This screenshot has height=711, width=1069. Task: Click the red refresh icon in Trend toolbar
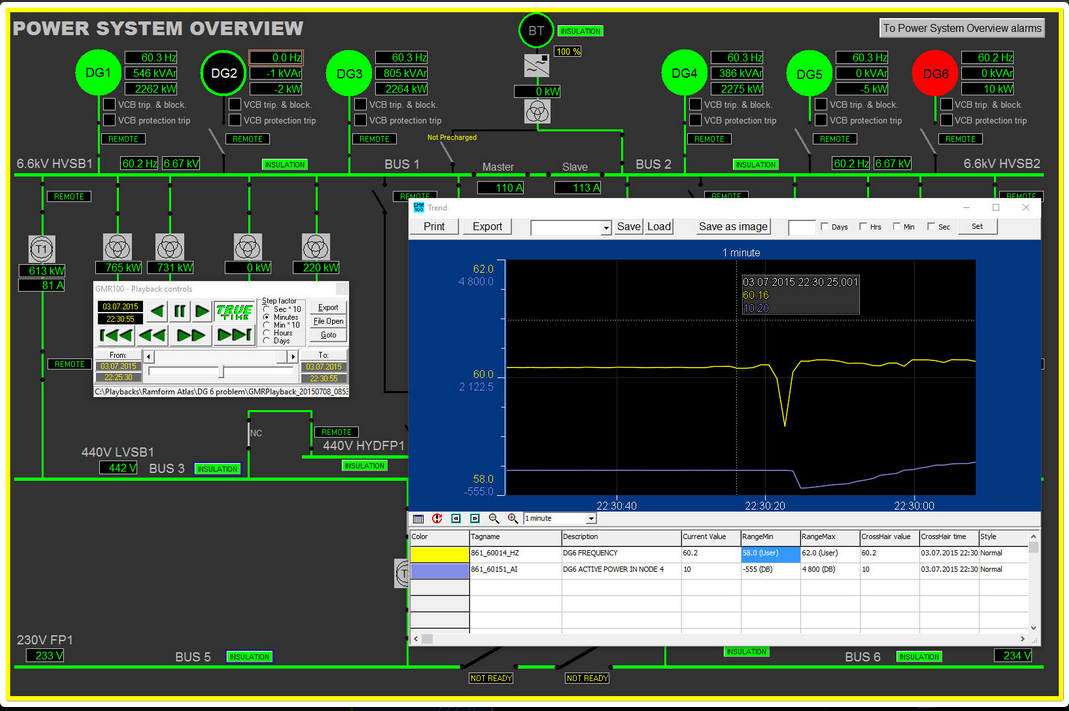tap(437, 518)
